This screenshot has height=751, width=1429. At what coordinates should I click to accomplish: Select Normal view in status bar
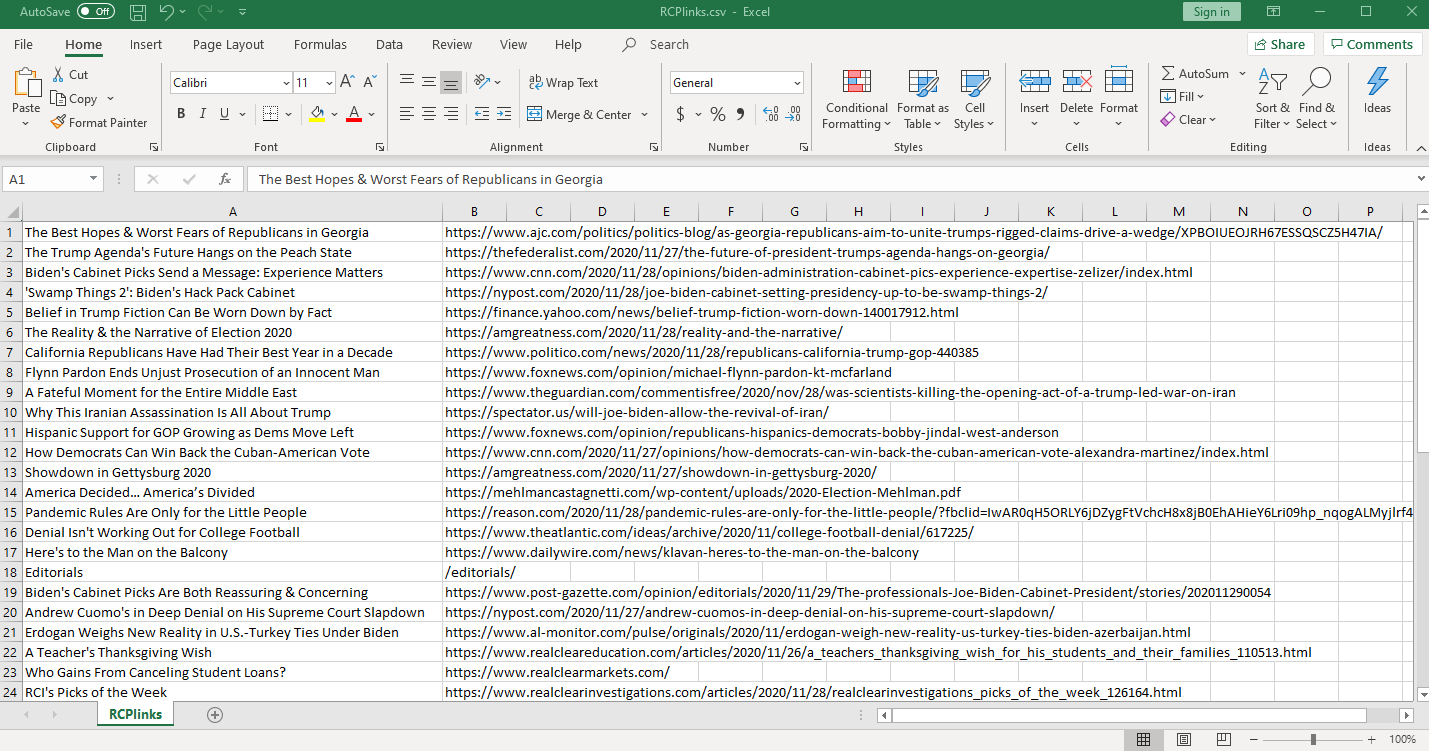tap(1143, 739)
